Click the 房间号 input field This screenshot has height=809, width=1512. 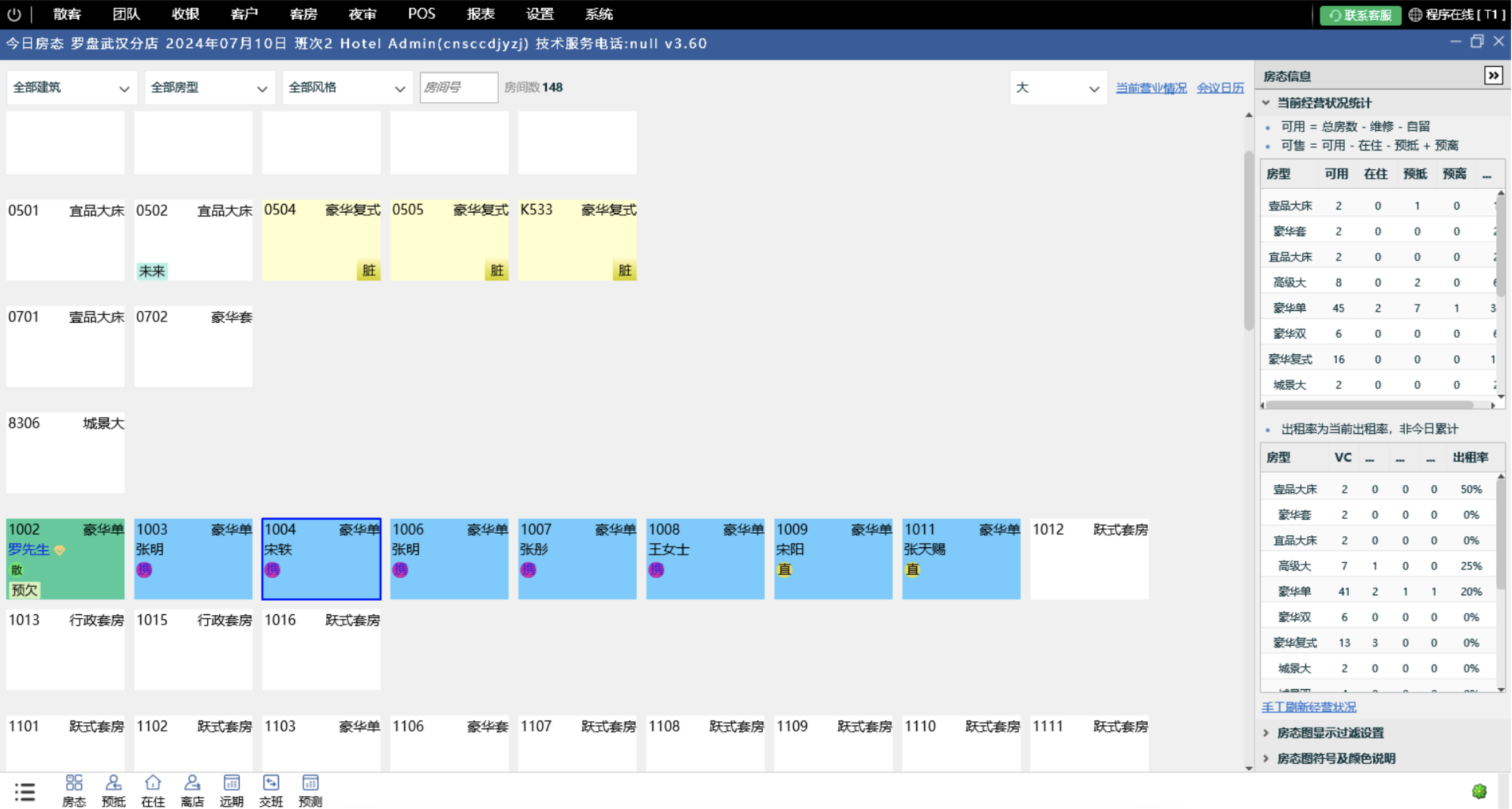coord(458,87)
